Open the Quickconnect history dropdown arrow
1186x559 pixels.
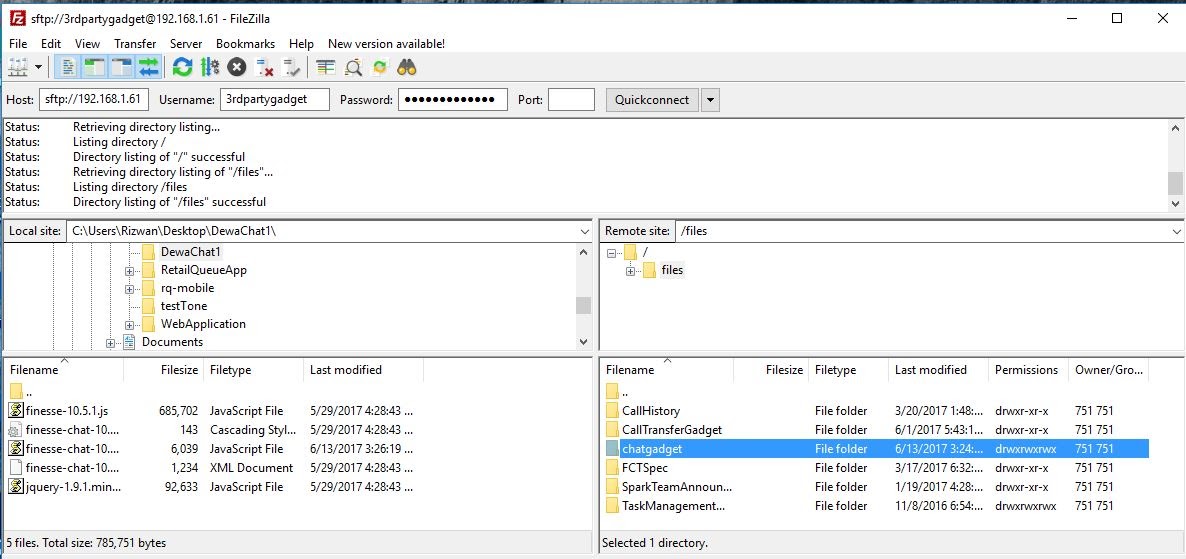coord(710,100)
